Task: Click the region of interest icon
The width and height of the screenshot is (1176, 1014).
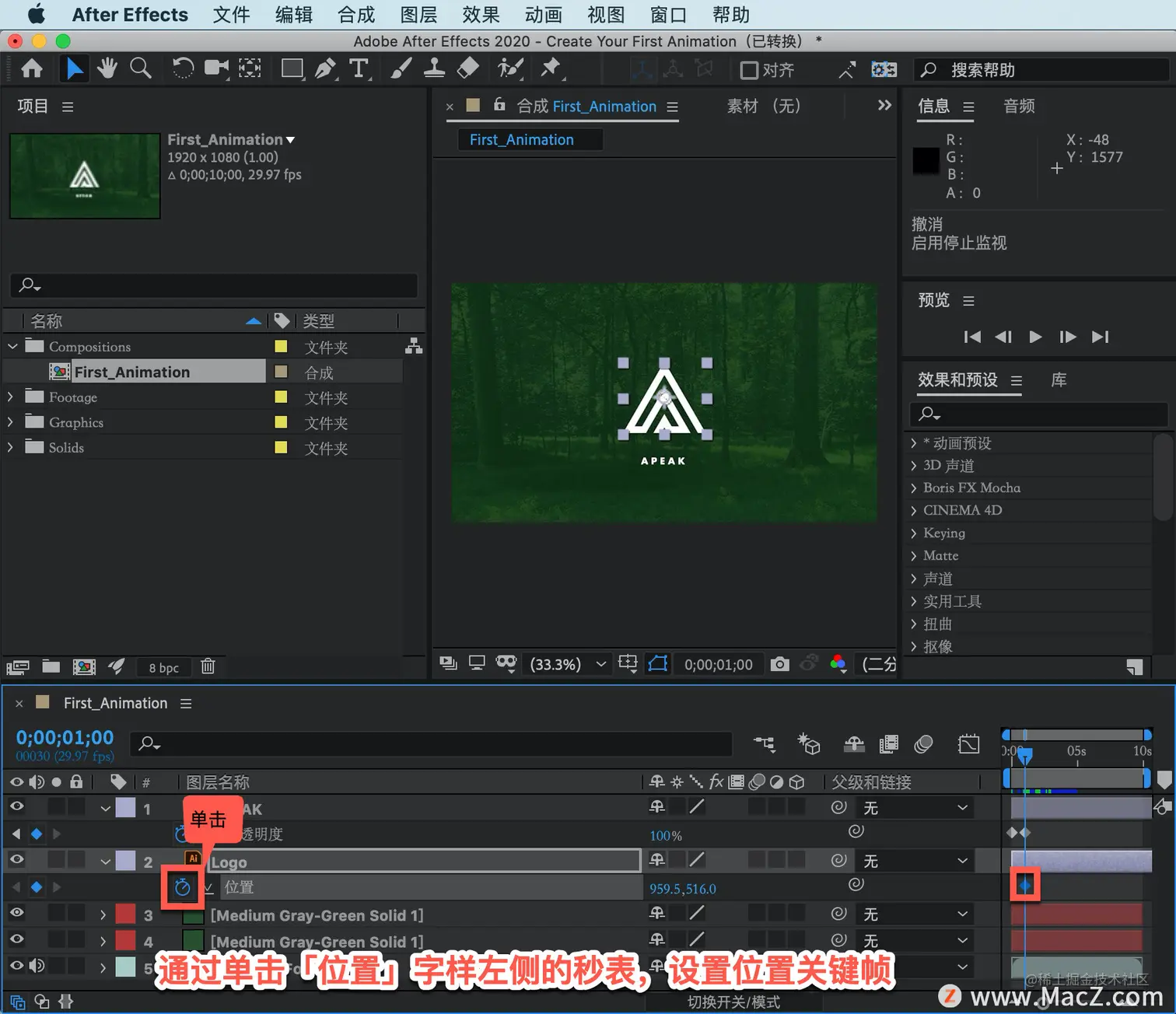Action: [x=628, y=664]
